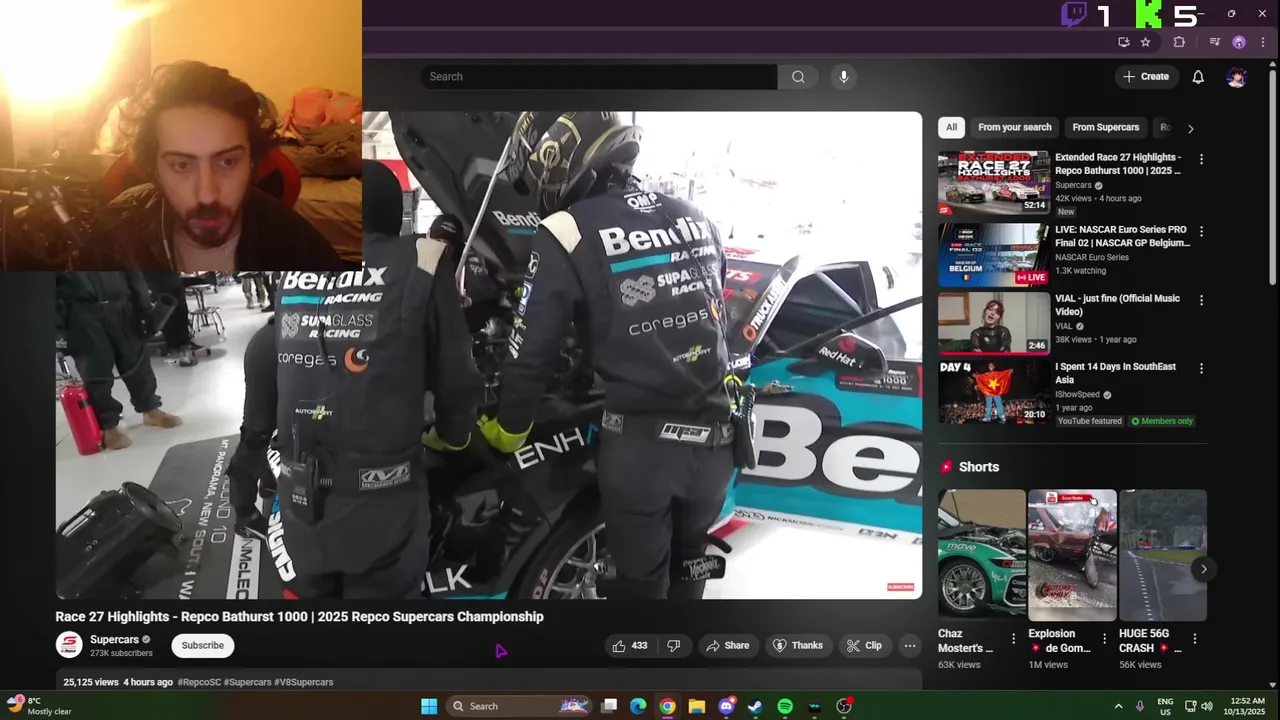Switch ENG US input language indicator
The image size is (1280, 720).
(1165, 706)
